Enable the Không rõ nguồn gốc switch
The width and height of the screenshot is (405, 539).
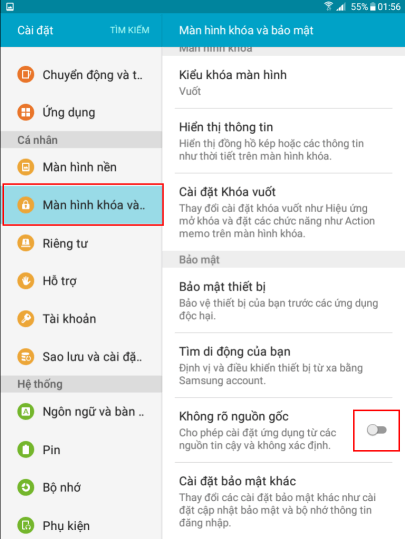click(377, 430)
